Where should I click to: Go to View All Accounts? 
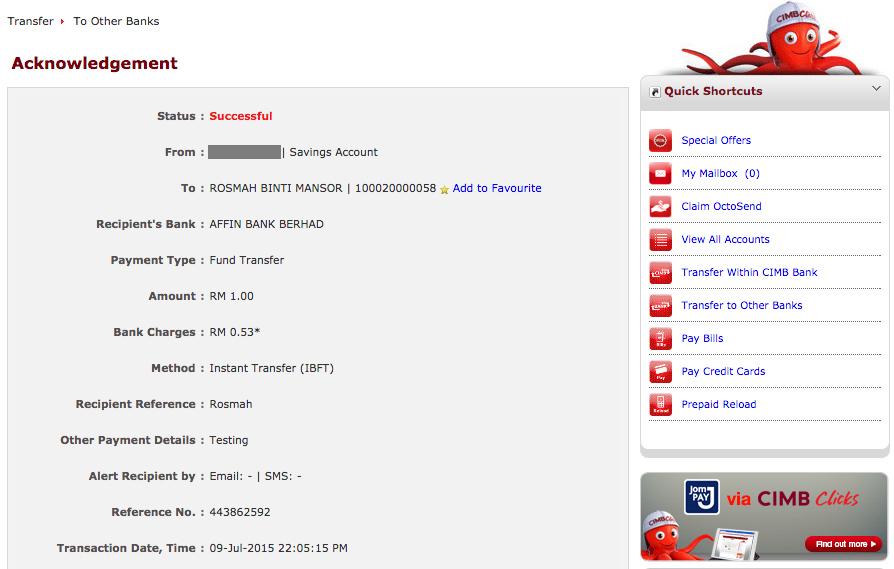tap(725, 239)
